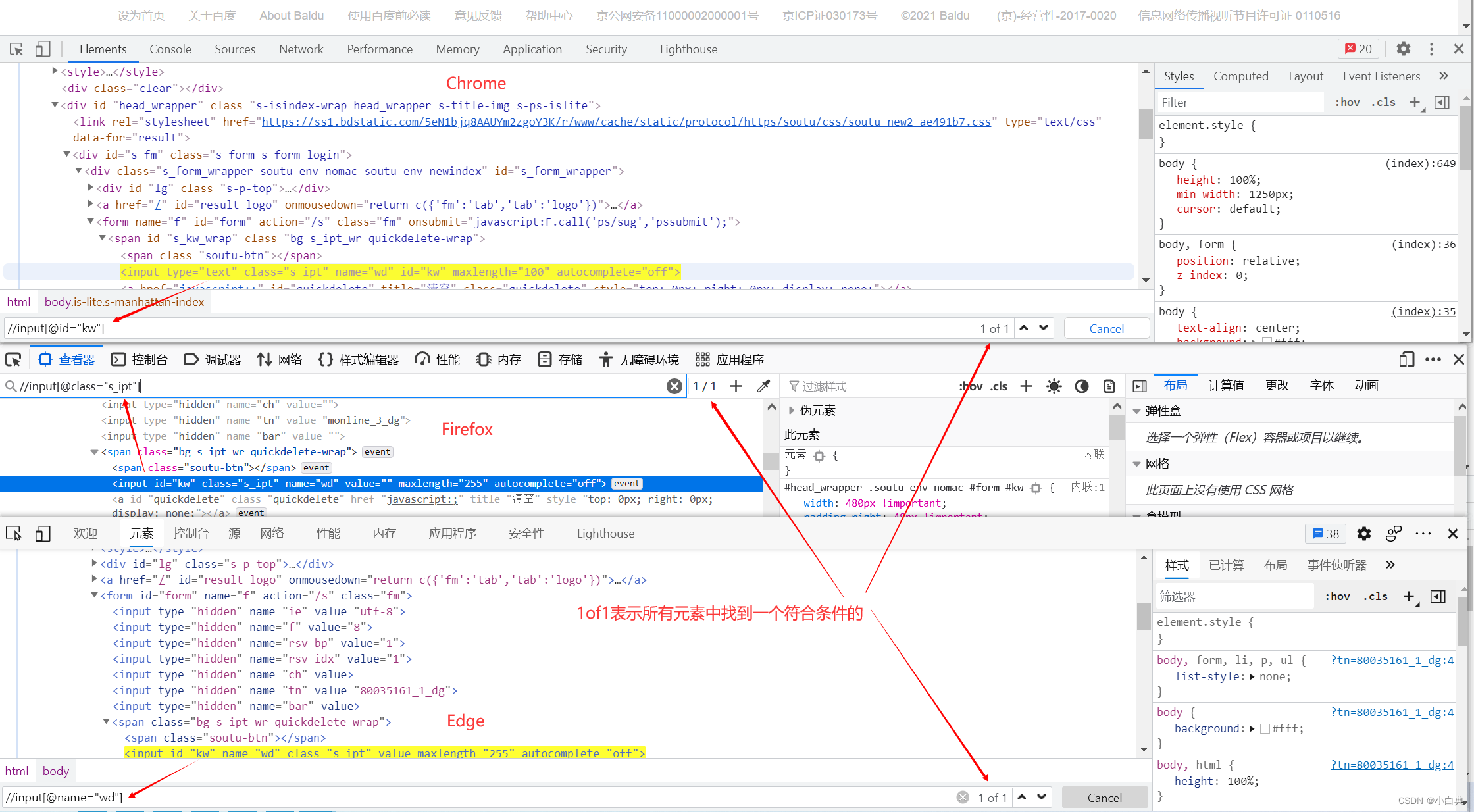Cancel the Chrome XPath search
1474x812 pixels.
click(x=1106, y=328)
